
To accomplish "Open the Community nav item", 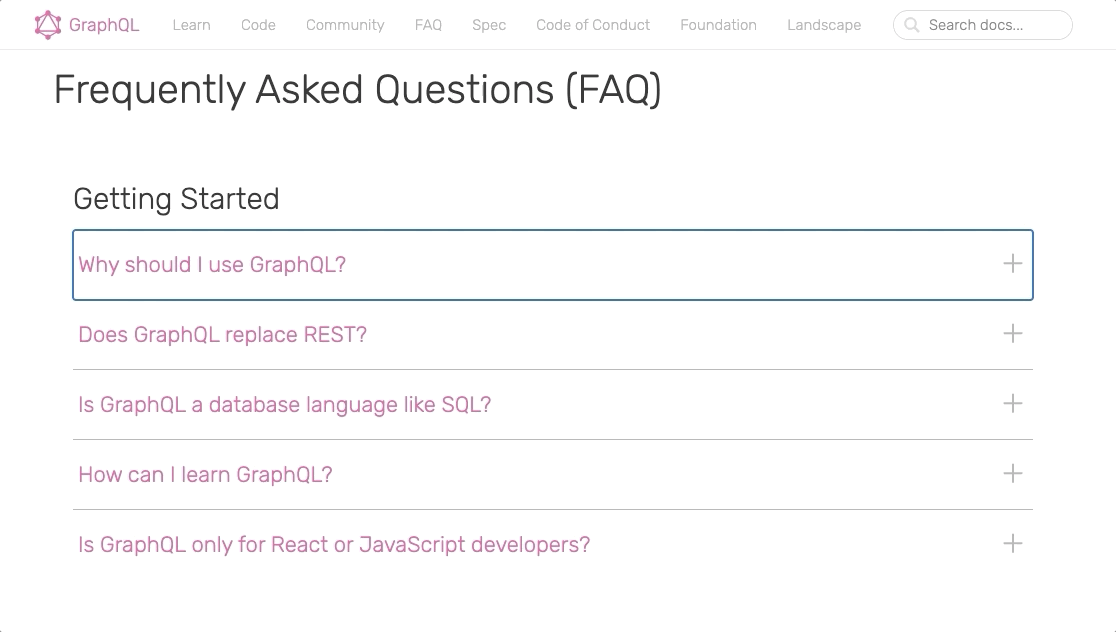I will click(345, 25).
